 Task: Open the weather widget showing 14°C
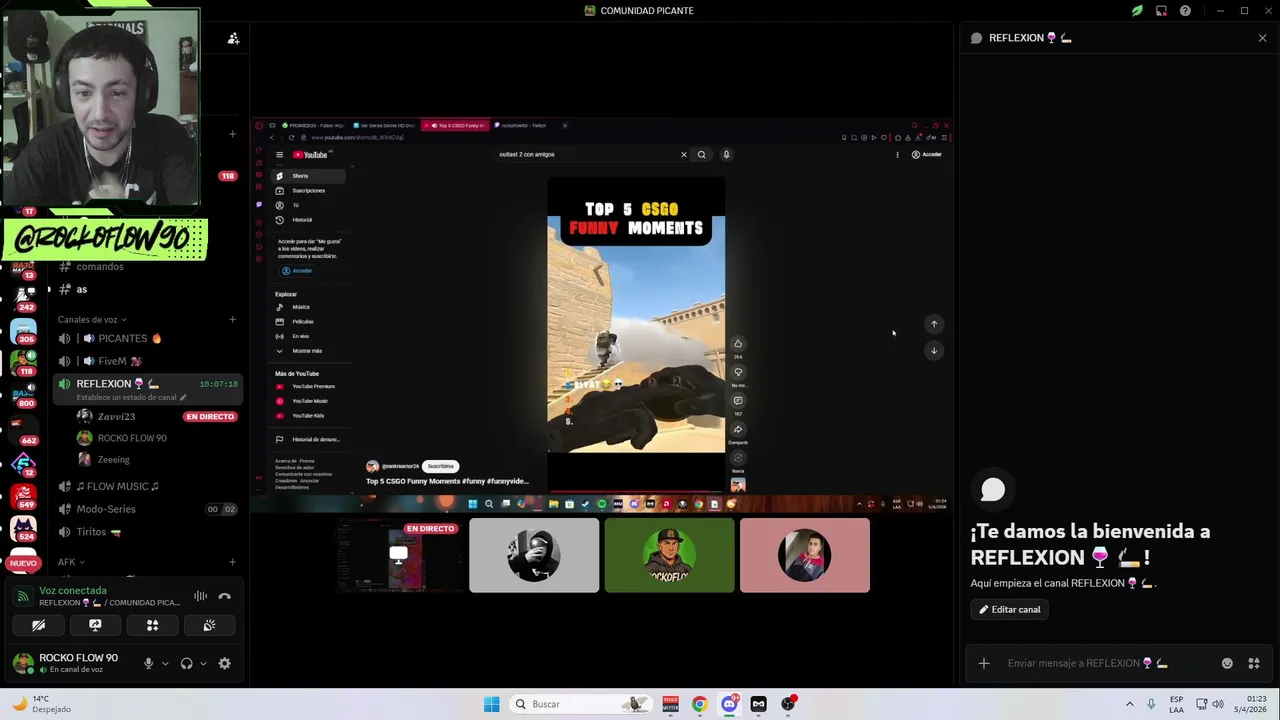(x=42, y=704)
